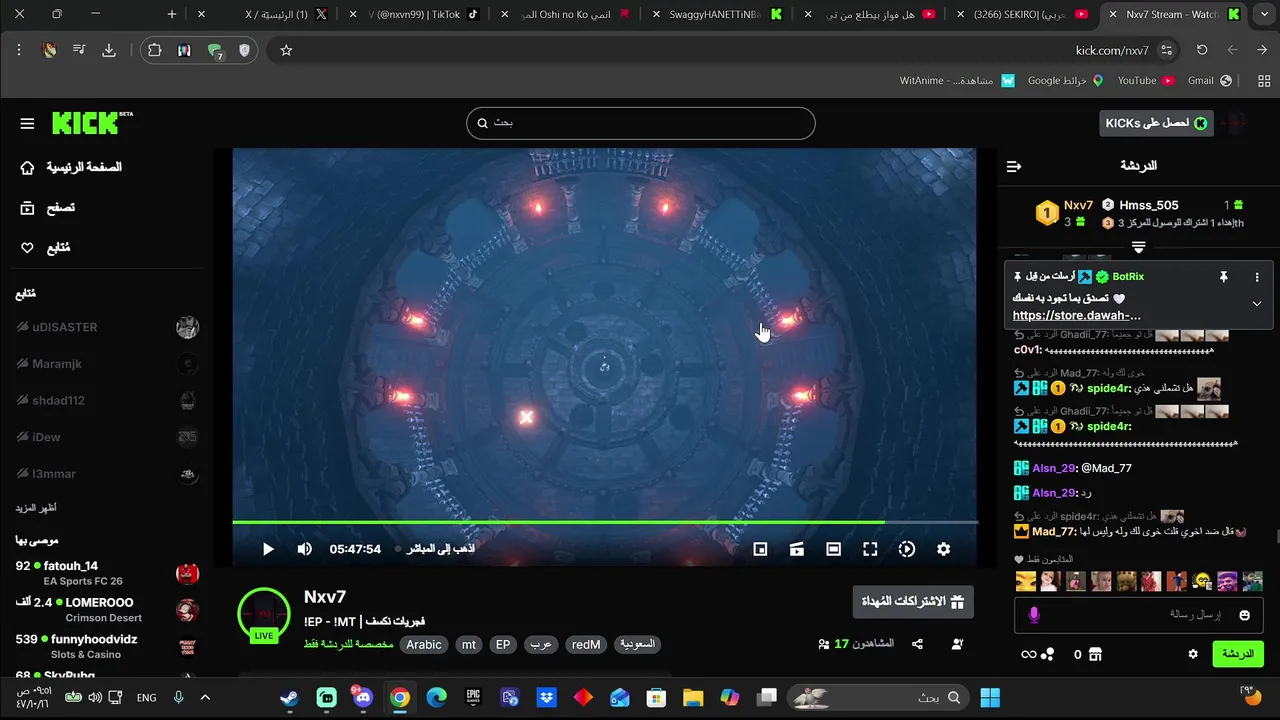Open playback speed control icon
Image resolution: width=1280 pixels, height=720 pixels.
click(x=907, y=549)
